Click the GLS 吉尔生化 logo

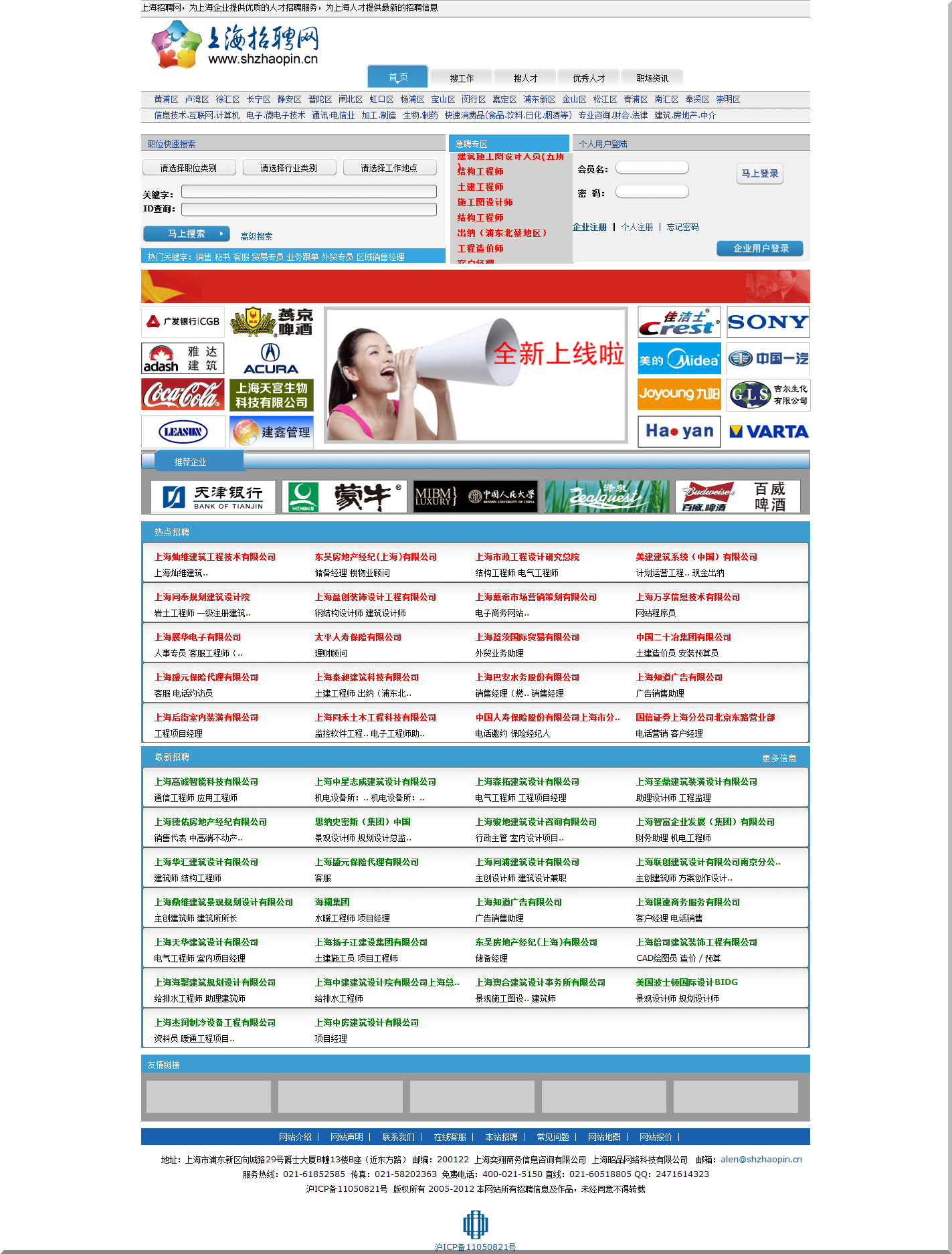tap(768, 395)
